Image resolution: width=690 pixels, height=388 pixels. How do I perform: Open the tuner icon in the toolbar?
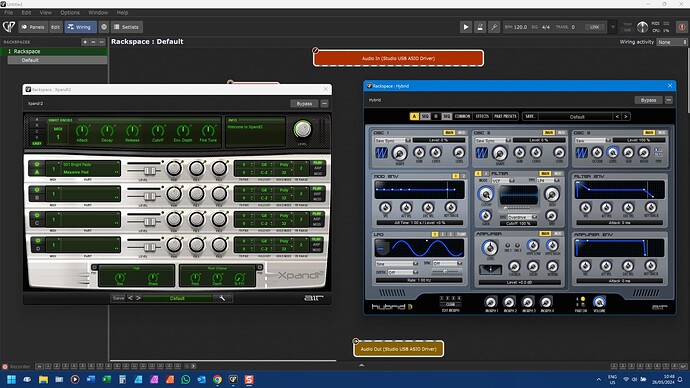pyautogui.click(x=494, y=27)
